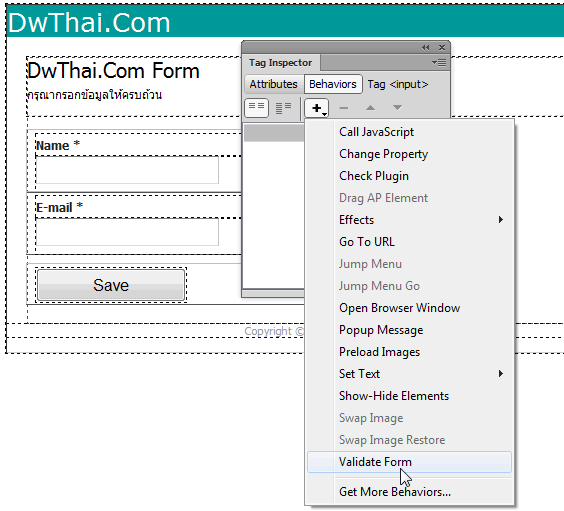The height and width of the screenshot is (511, 564).
Task: Move event up with the up arrow
Action: 370,108
